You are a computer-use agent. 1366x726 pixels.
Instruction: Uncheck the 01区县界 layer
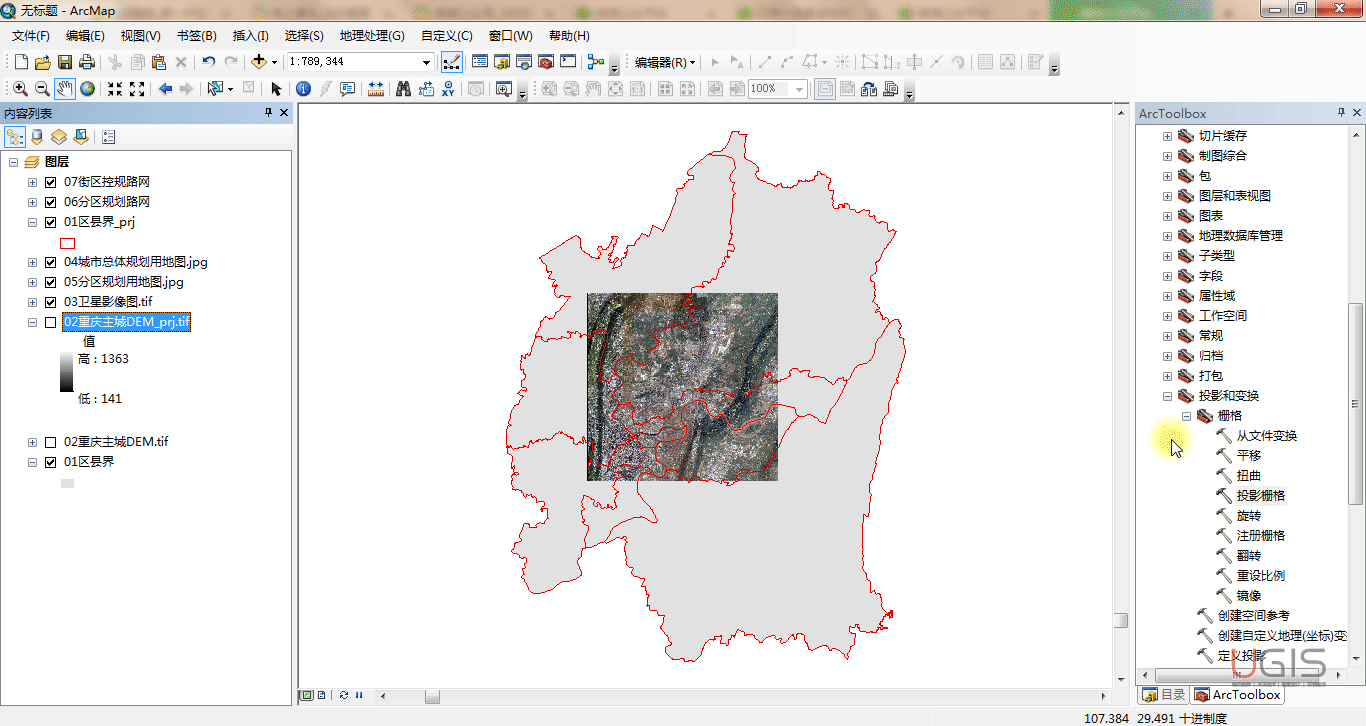(x=51, y=462)
